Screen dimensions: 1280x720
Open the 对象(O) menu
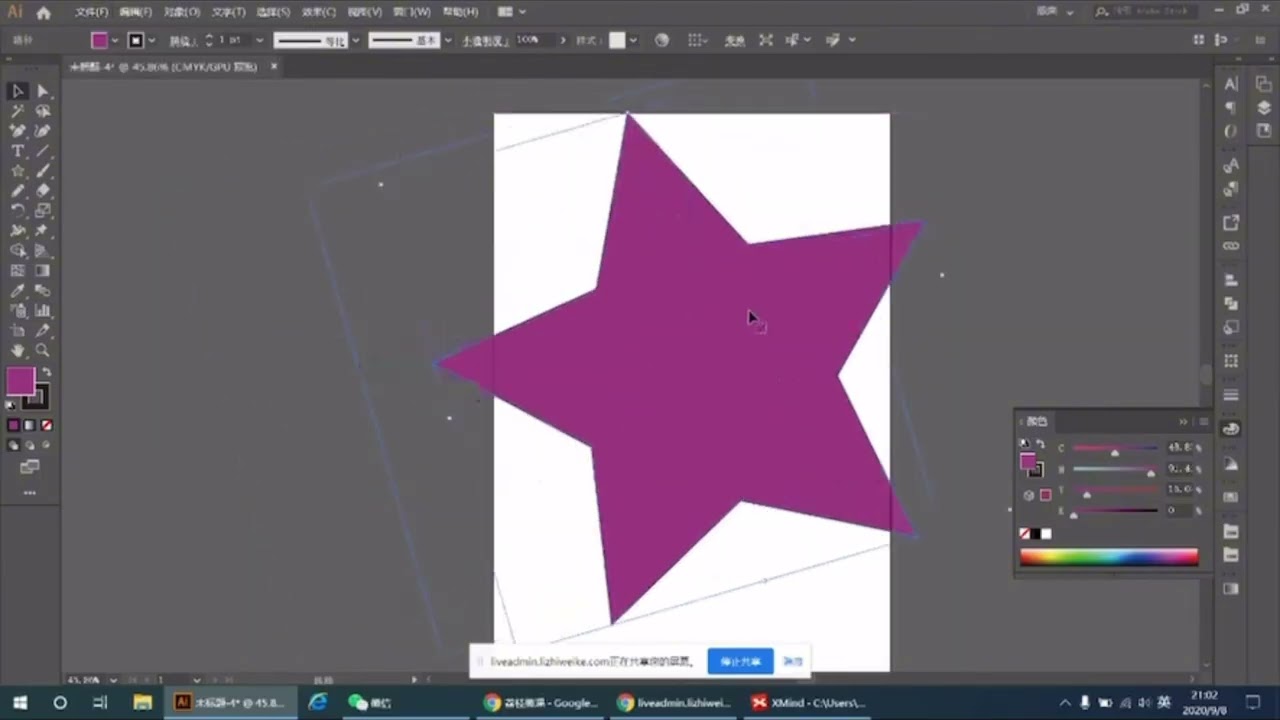pyautogui.click(x=182, y=12)
